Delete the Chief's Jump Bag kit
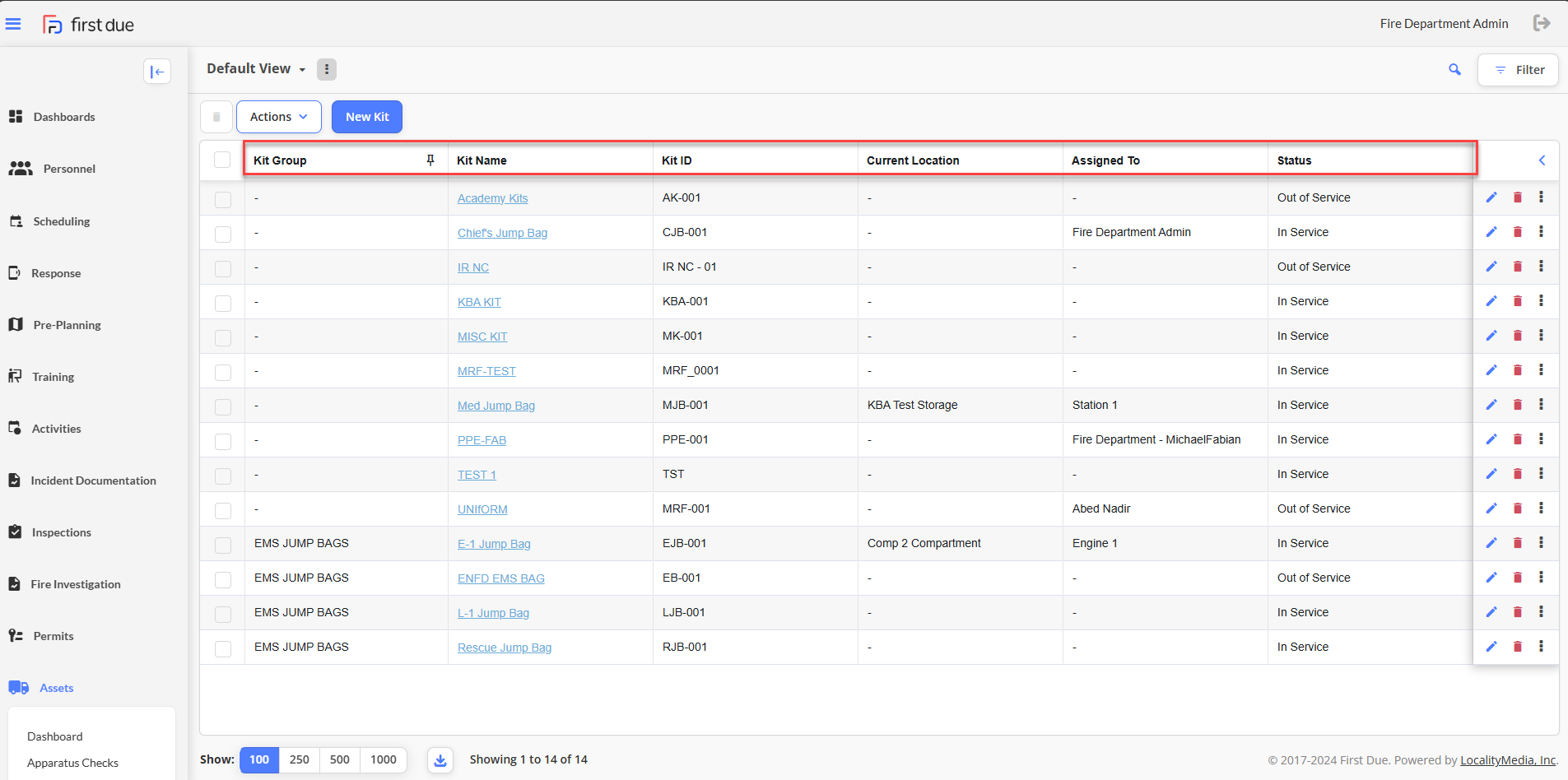The width and height of the screenshot is (1568, 780). [1518, 232]
